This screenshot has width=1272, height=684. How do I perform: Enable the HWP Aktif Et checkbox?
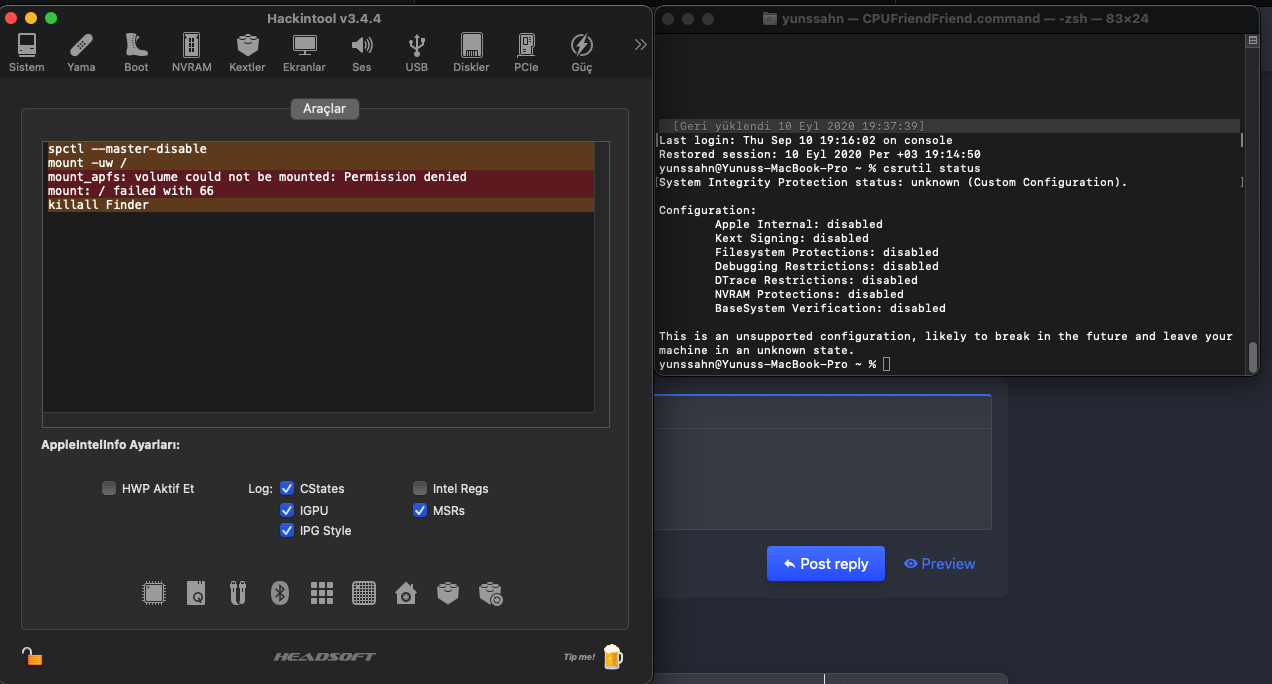pos(108,489)
